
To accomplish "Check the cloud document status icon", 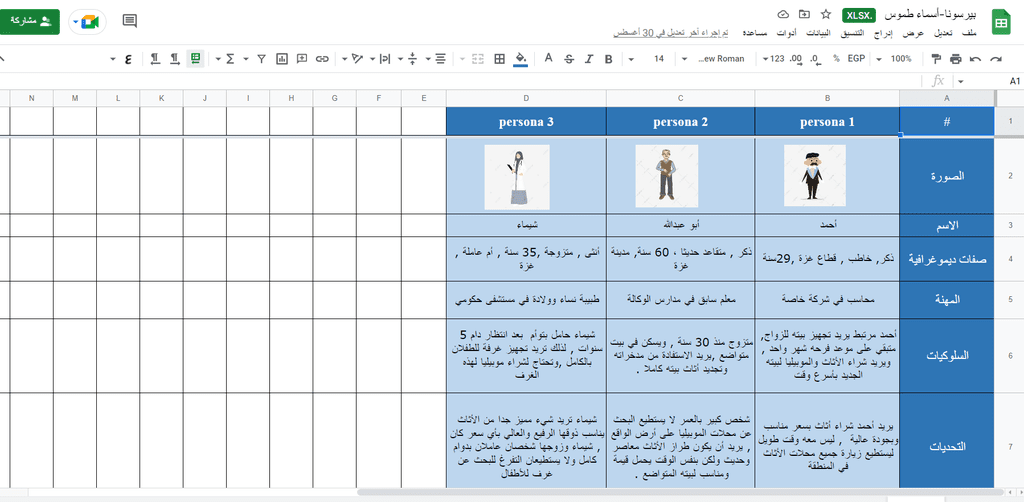I will click(784, 14).
